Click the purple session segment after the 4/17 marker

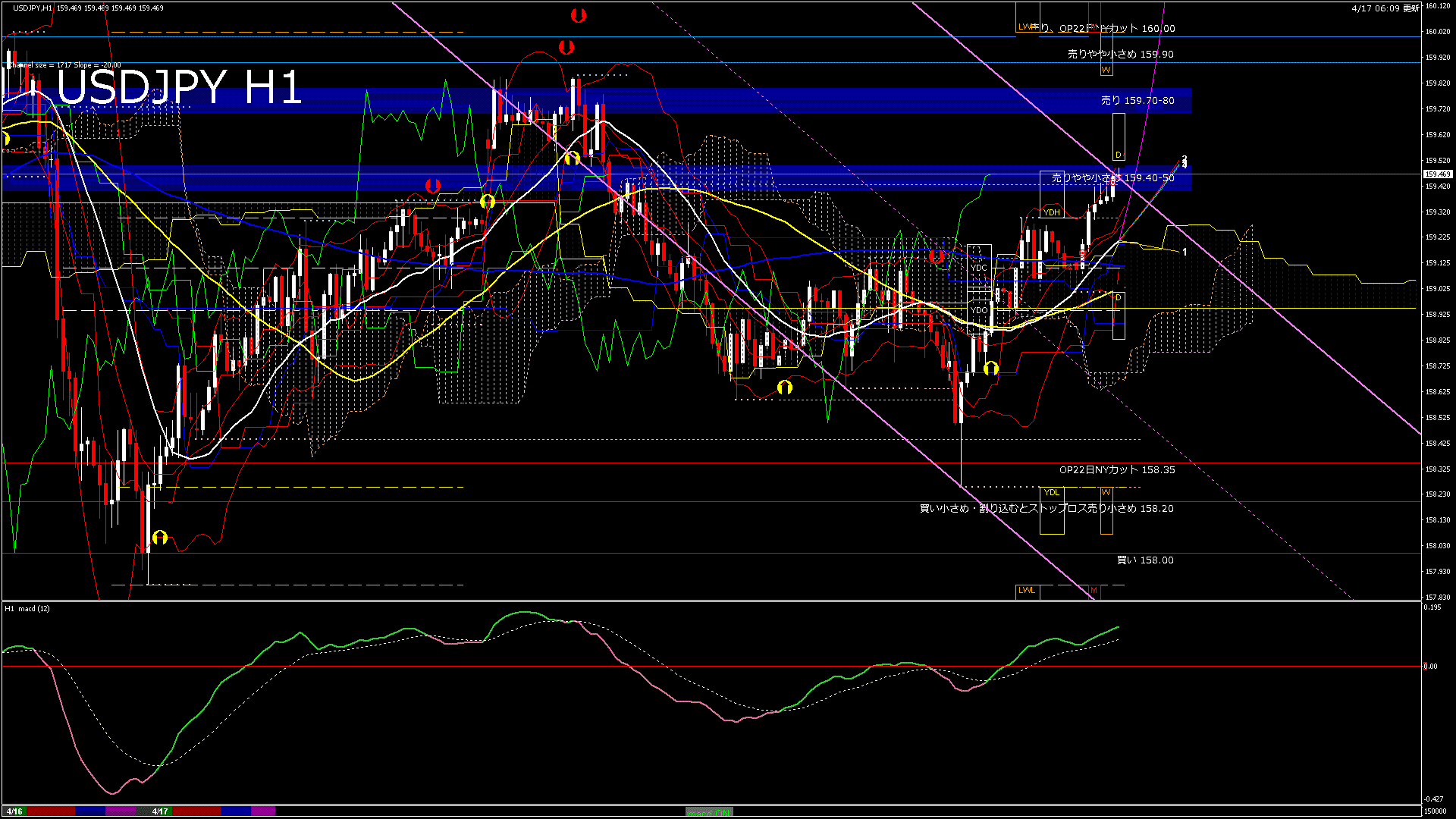(263, 811)
